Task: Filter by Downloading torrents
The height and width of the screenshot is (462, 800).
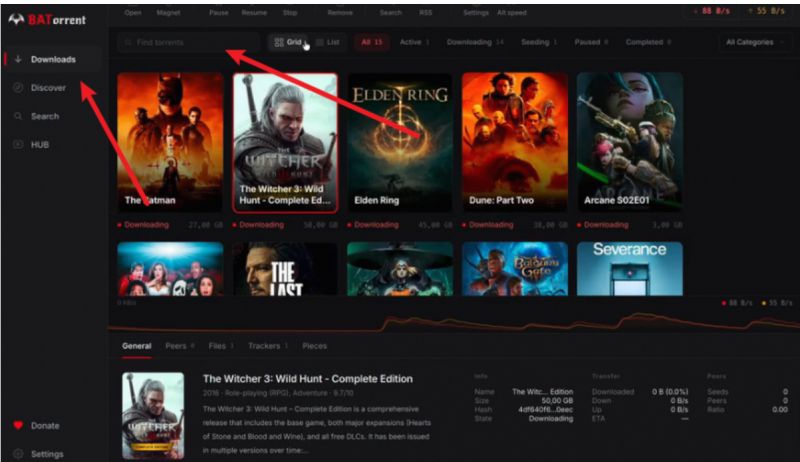Action: [475, 42]
